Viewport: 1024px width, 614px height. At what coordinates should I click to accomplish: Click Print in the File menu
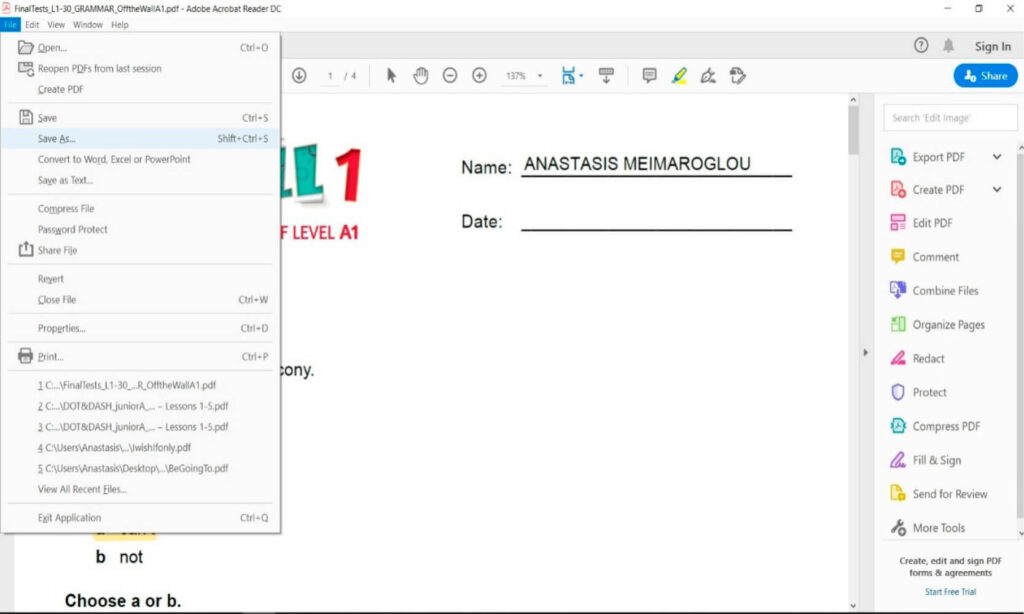click(x=50, y=357)
